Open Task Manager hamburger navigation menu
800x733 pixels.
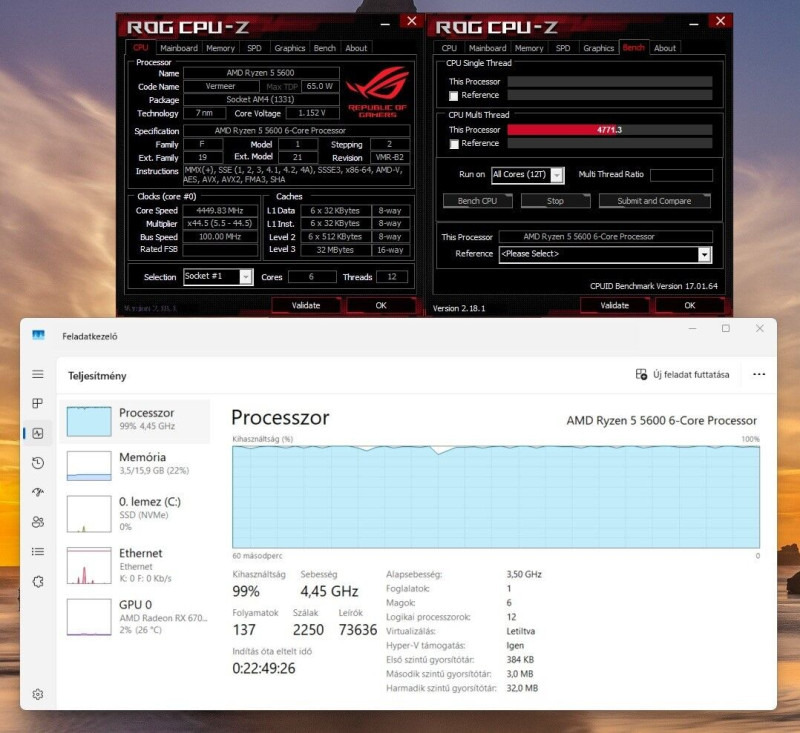(38, 374)
